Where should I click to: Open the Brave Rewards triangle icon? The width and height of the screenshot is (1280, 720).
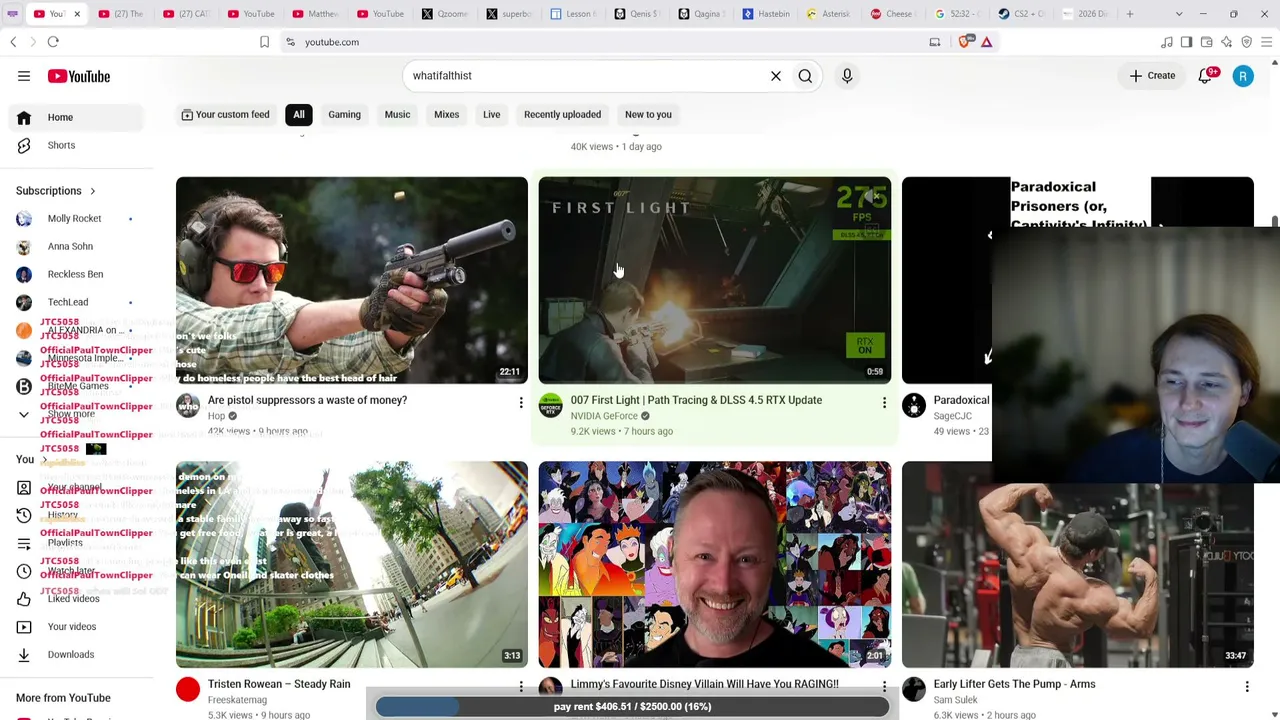pos(986,42)
